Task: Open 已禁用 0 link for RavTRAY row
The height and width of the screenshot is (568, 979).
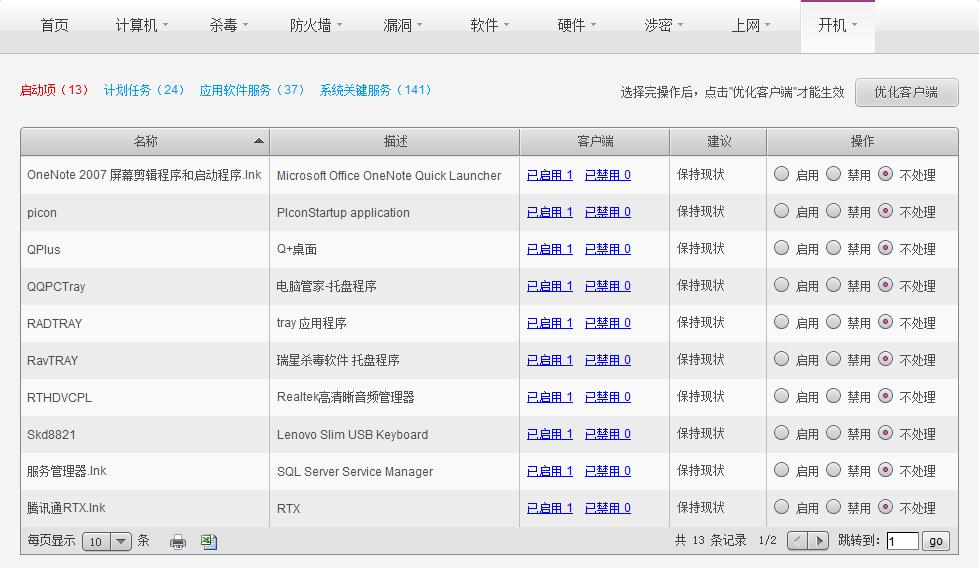Action: point(608,360)
